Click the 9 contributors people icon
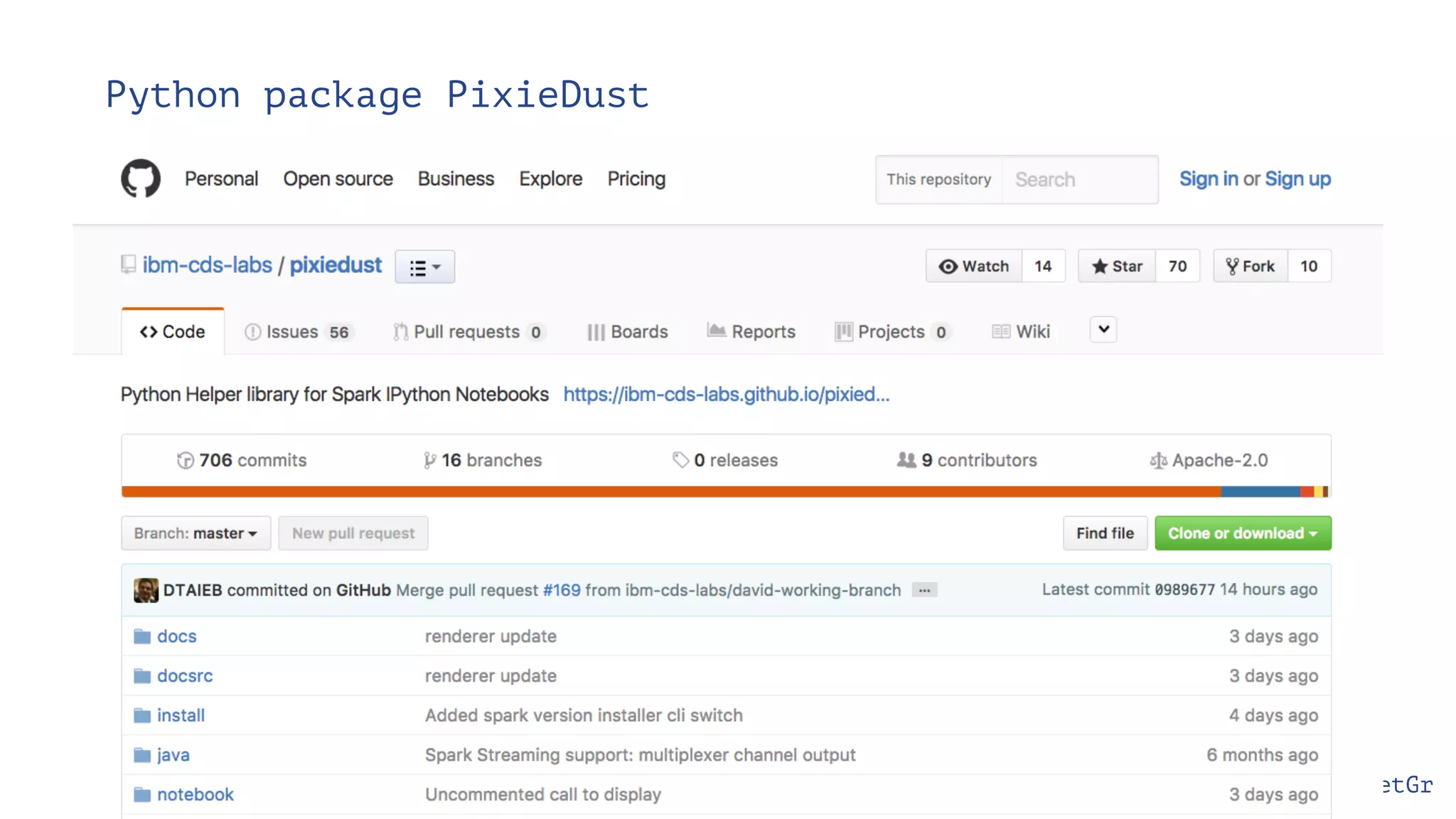 906,461
